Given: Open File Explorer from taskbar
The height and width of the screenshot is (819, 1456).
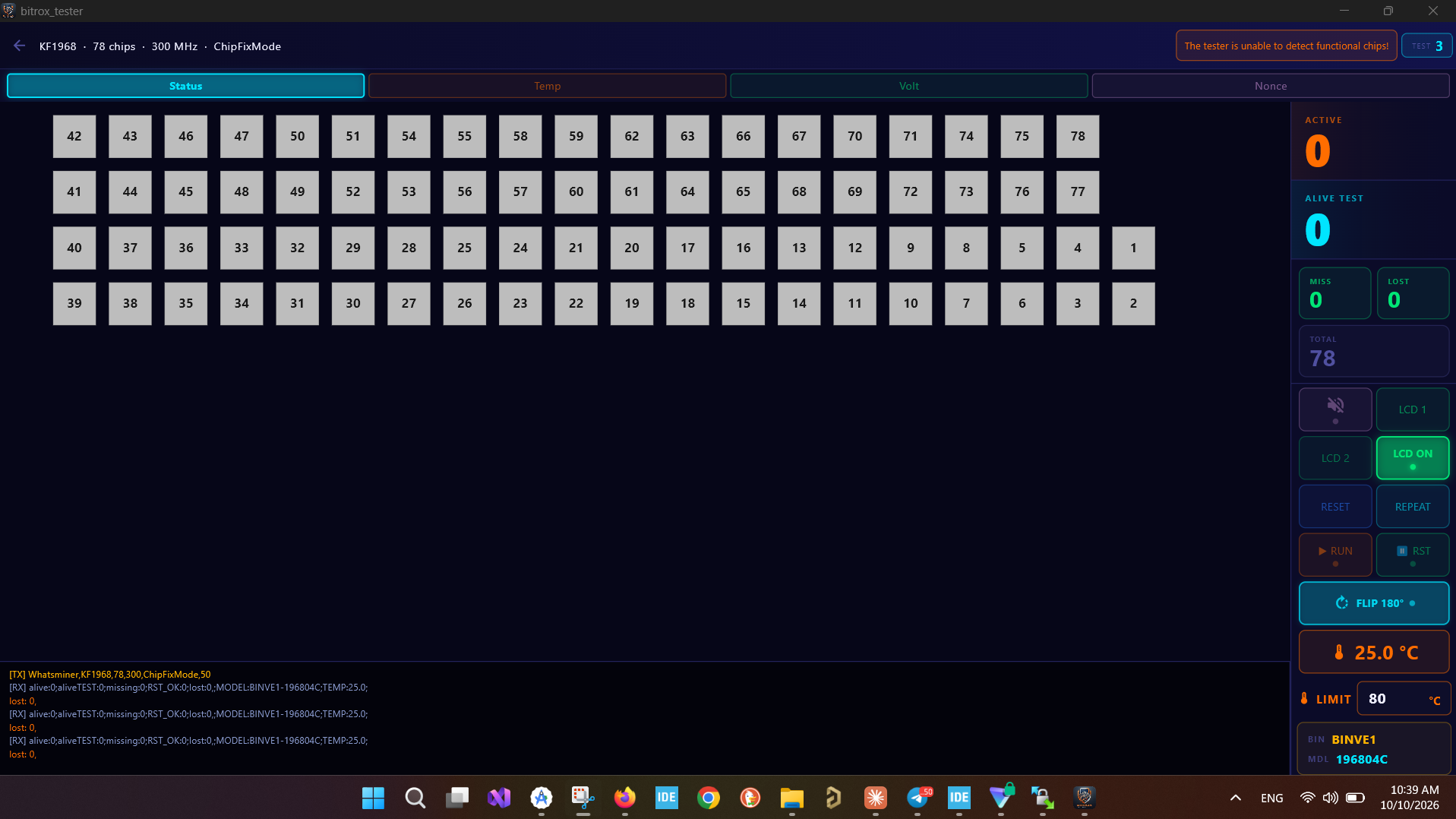Looking at the screenshot, I should (791, 798).
